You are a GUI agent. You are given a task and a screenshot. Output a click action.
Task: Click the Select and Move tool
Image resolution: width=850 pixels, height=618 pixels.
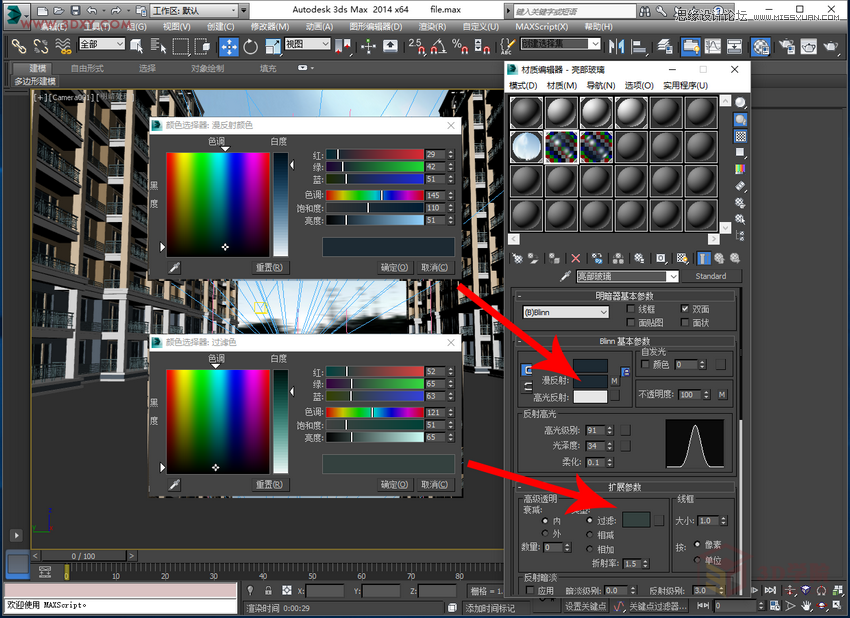(228, 46)
